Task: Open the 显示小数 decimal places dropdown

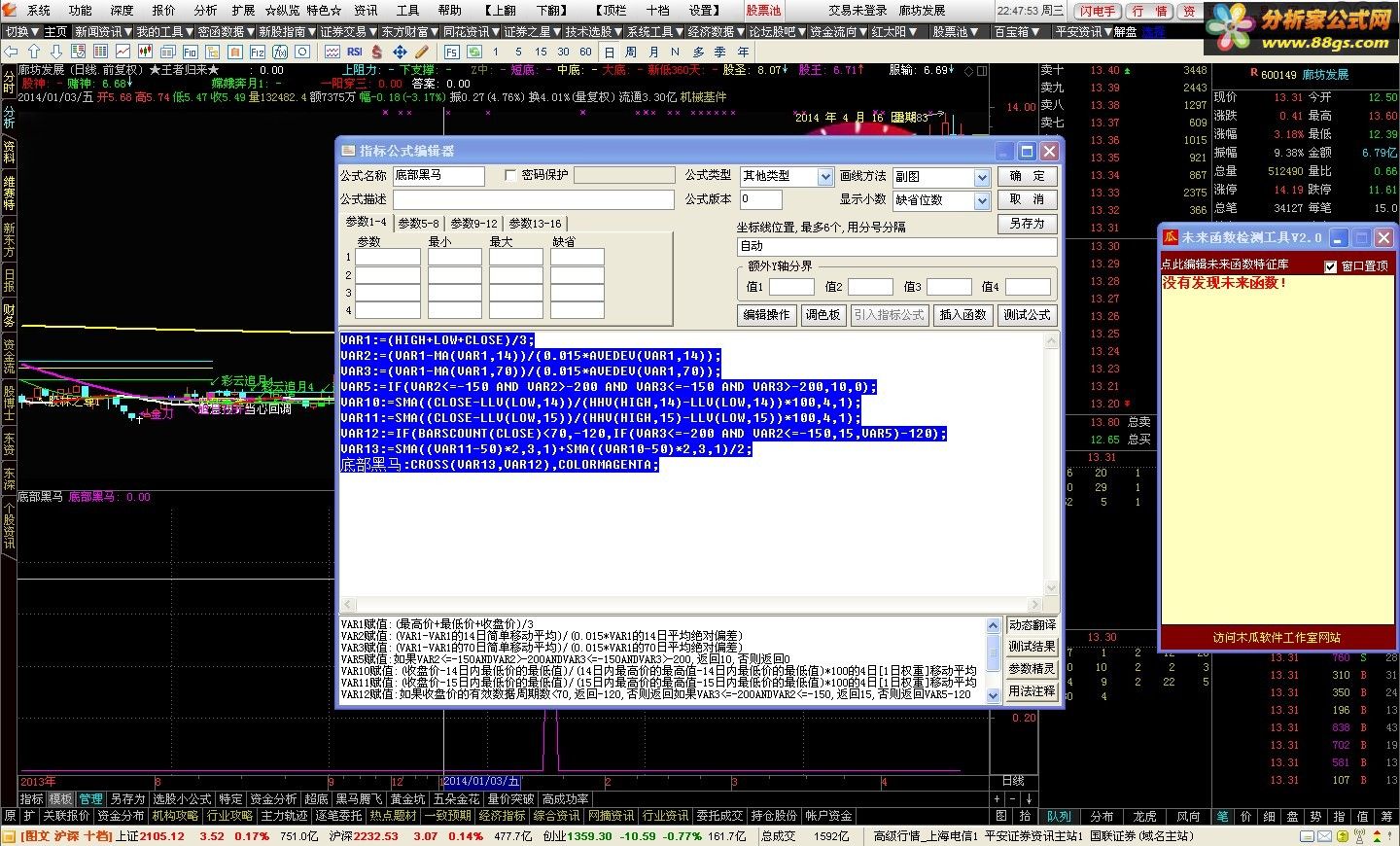Action: point(982,200)
